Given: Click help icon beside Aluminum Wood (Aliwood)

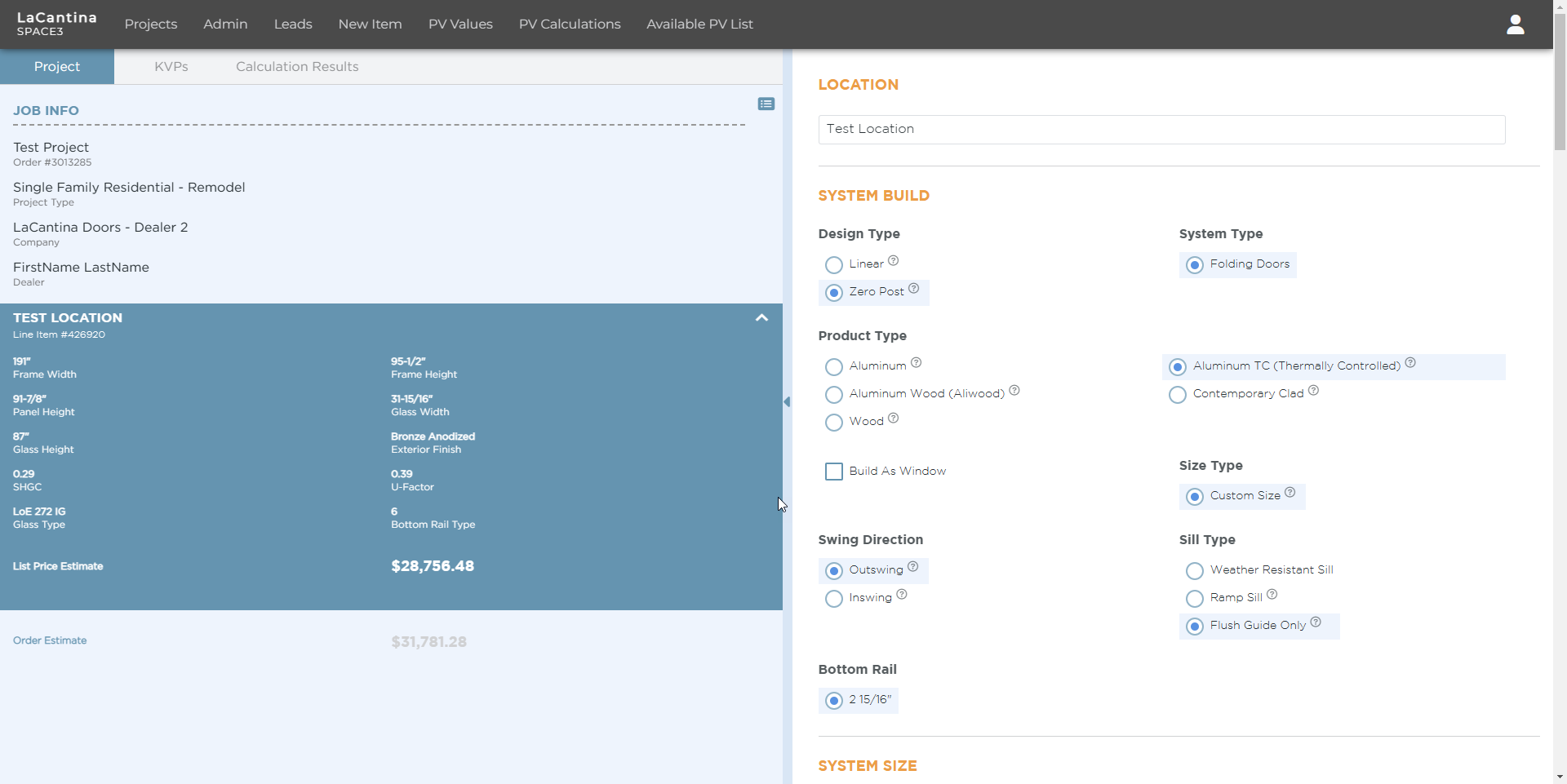Looking at the screenshot, I should 1014,391.
